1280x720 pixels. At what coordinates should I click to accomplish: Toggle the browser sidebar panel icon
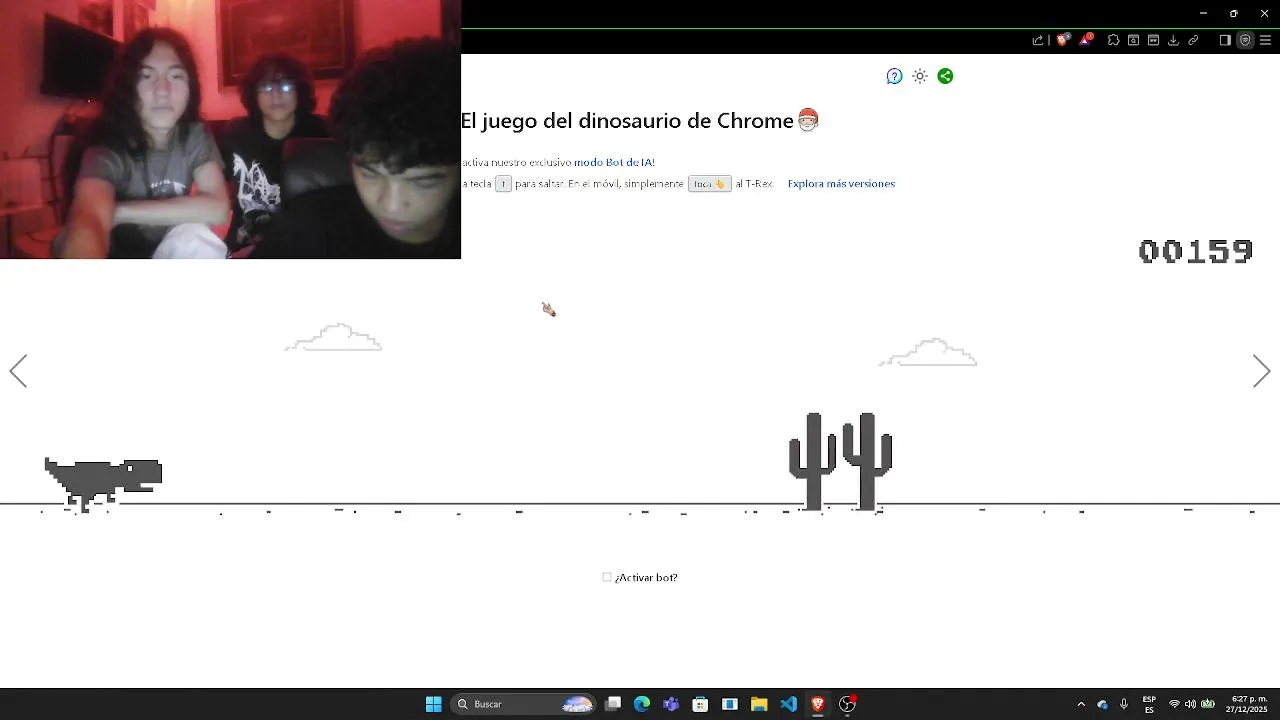(x=1225, y=40)
